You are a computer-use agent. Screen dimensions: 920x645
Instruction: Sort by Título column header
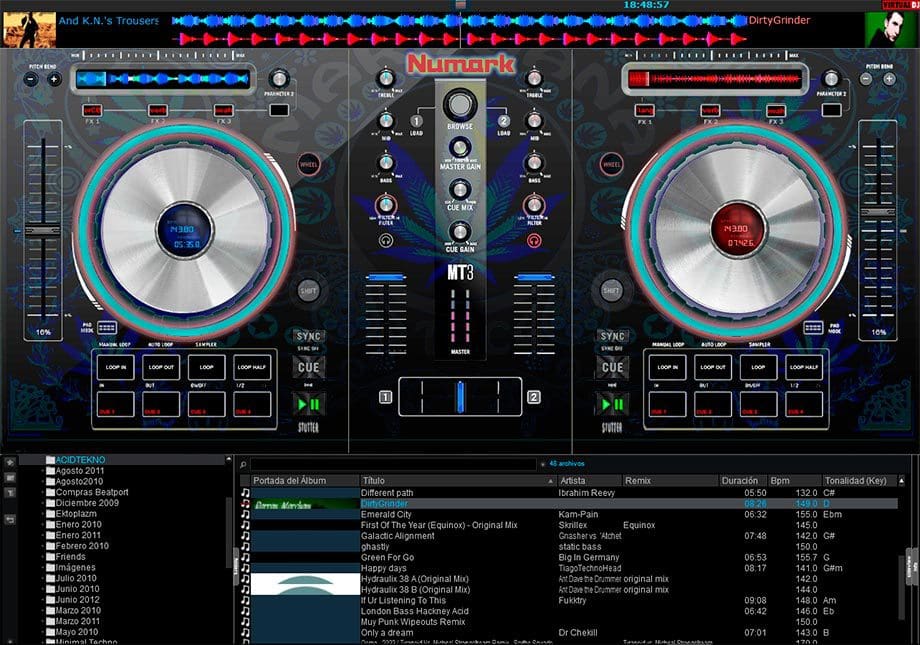(458, 481)
